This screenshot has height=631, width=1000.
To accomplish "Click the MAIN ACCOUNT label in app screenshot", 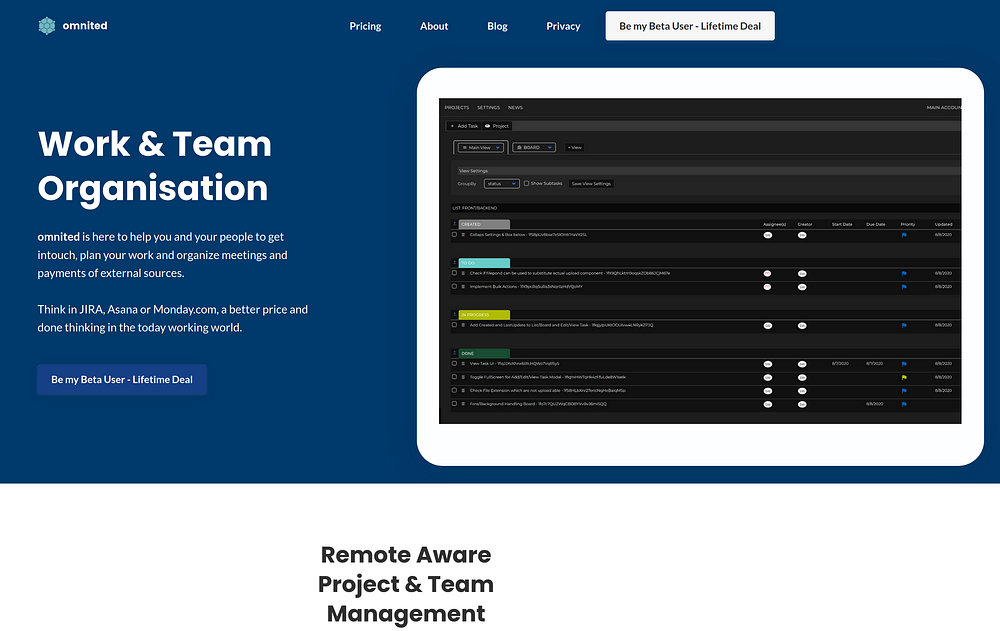I will (x=944, y=108).
